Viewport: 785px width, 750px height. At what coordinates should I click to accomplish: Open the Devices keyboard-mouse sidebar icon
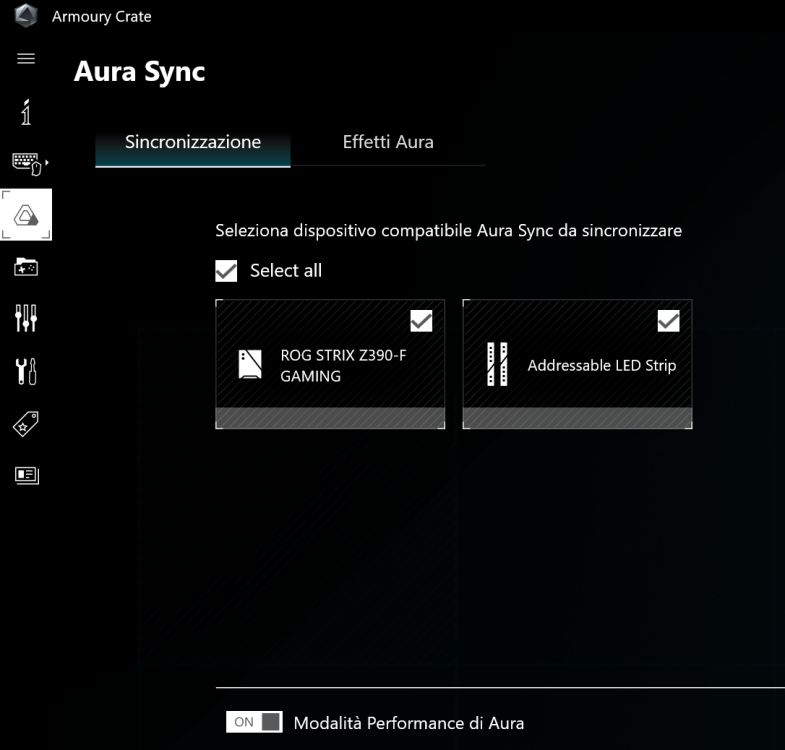tap(26, 163)
